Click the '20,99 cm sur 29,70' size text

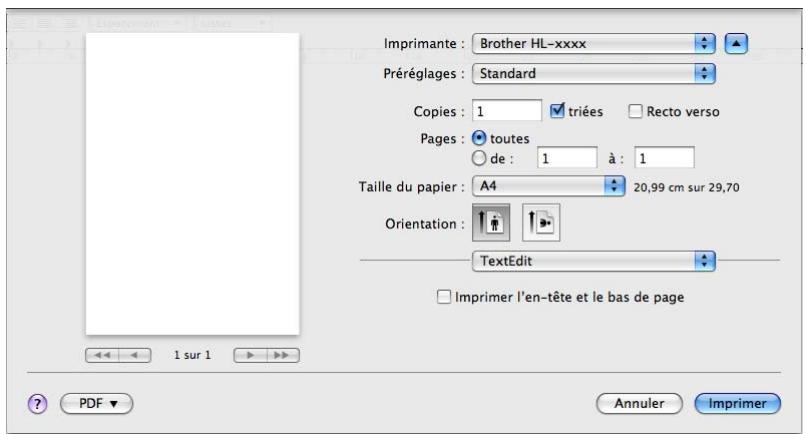pyautogui.click(x=686, y=188)
